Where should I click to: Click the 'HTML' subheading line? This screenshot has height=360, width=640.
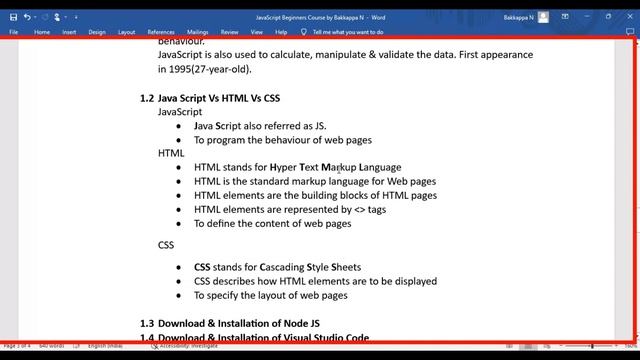click(171, 153)
